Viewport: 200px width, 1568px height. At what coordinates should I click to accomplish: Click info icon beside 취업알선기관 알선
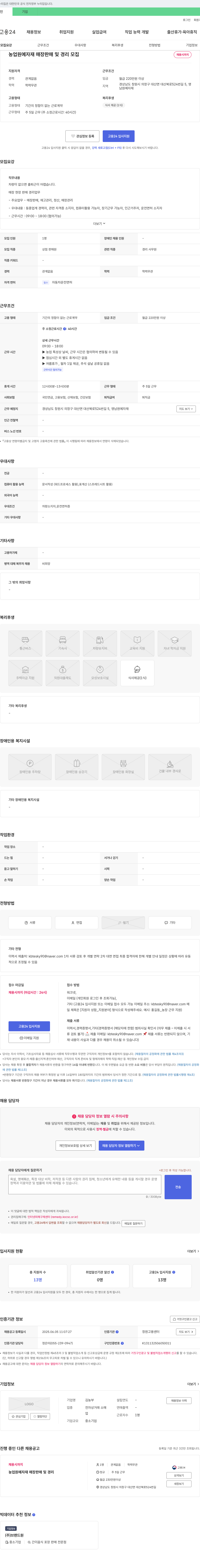(x=112, y=1272)
